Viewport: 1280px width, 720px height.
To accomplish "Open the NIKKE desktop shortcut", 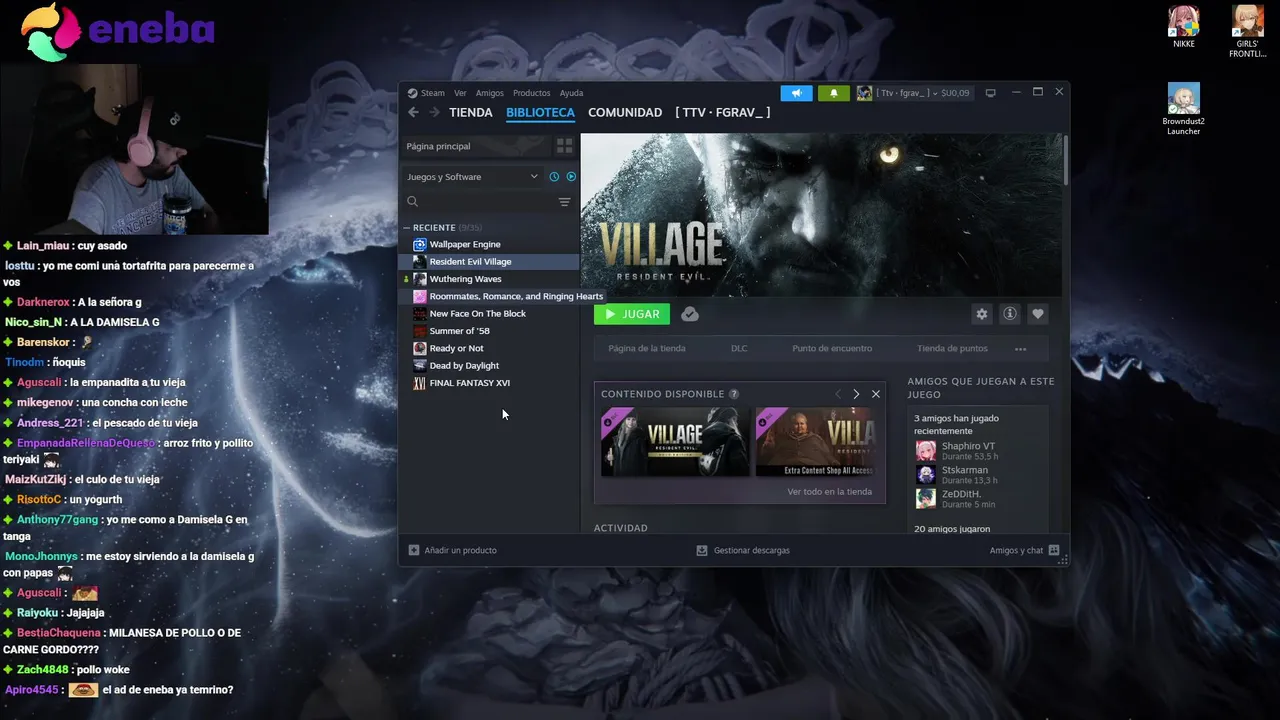I will (x=1184, y=27).
